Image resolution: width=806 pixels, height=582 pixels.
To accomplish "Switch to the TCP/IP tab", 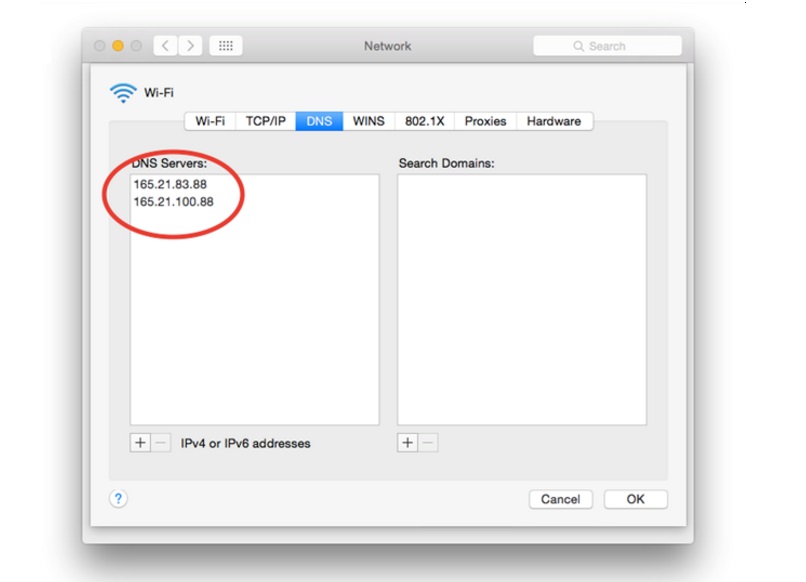I will point(265,121).
